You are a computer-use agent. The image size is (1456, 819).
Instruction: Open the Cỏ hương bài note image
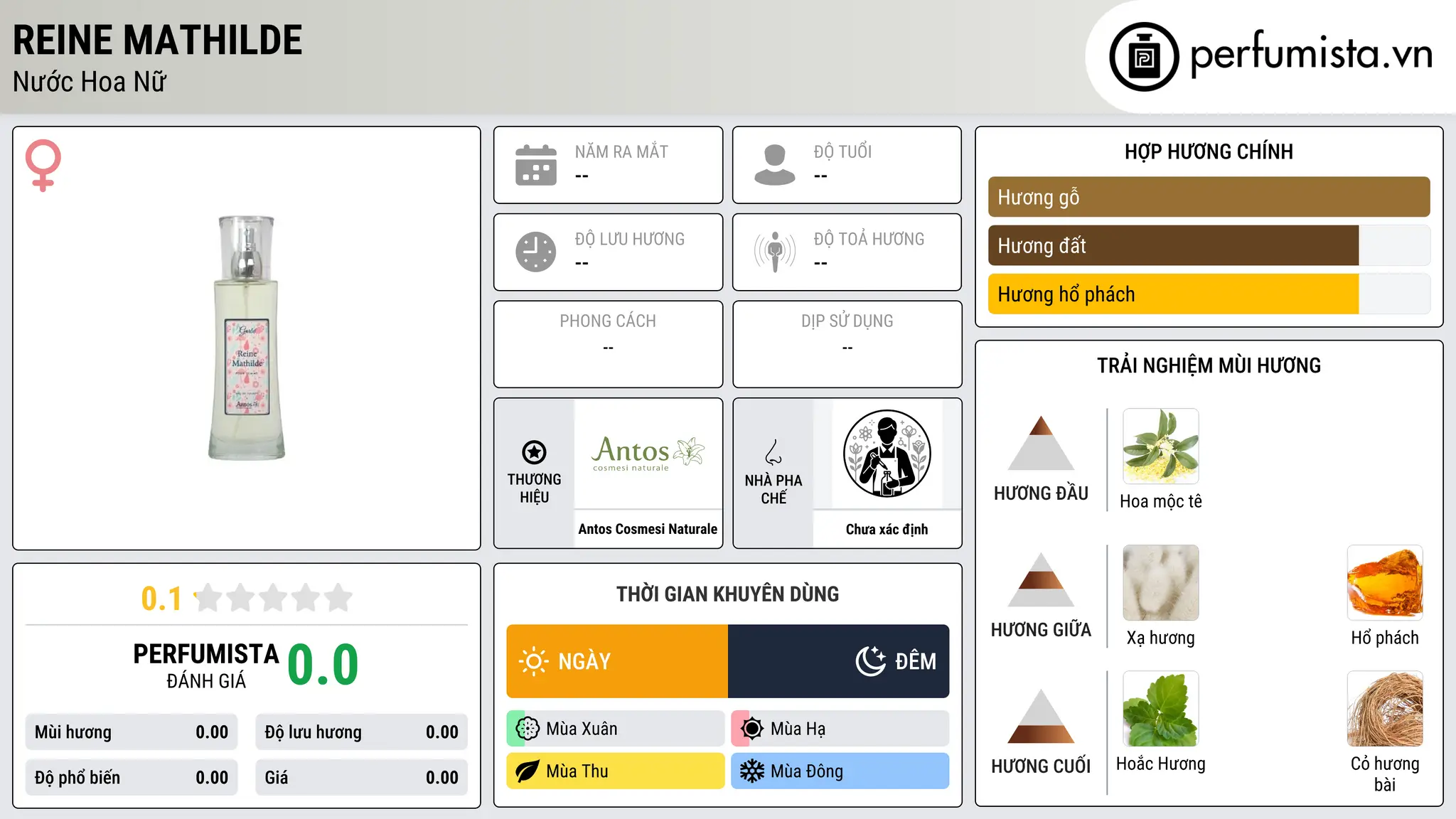(1385, 709)
